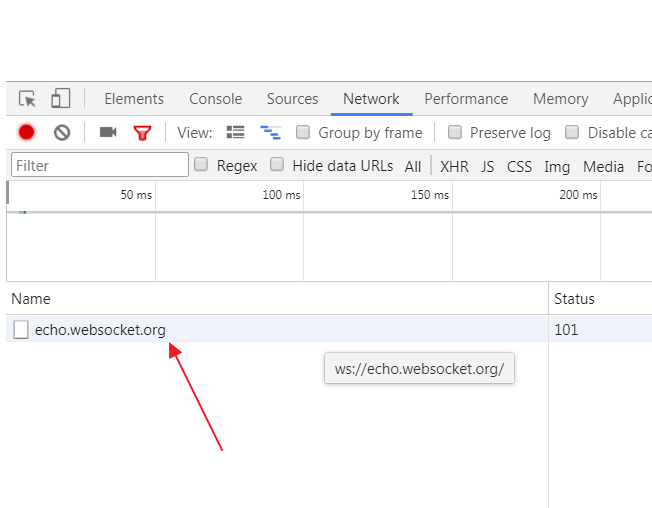
Task: Toggle the device toolbar icon
Action: click(x=61, y=99)
